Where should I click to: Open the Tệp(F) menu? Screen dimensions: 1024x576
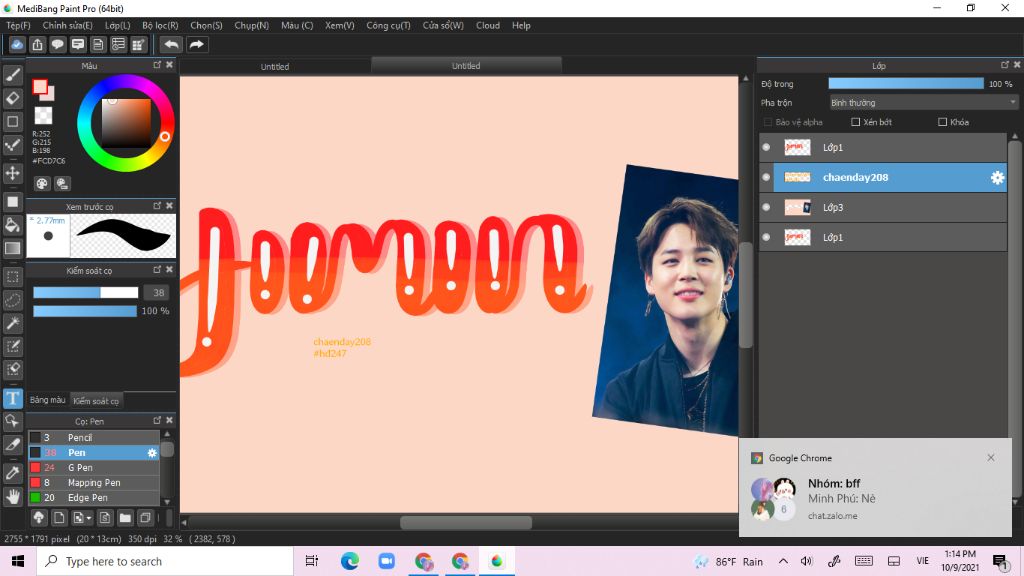[x=18, y=25]
